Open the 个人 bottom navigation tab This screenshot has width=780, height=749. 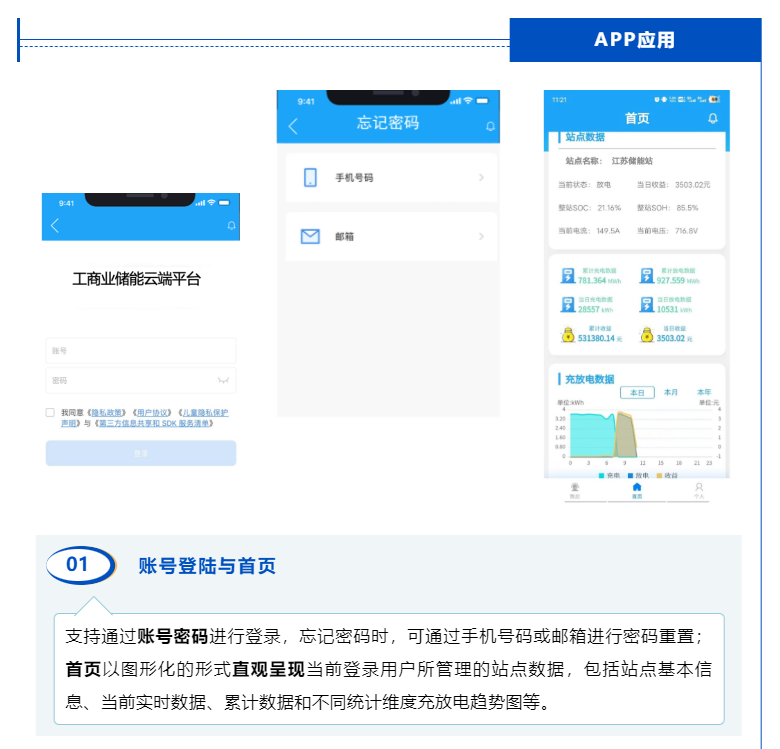click(699, 490)
